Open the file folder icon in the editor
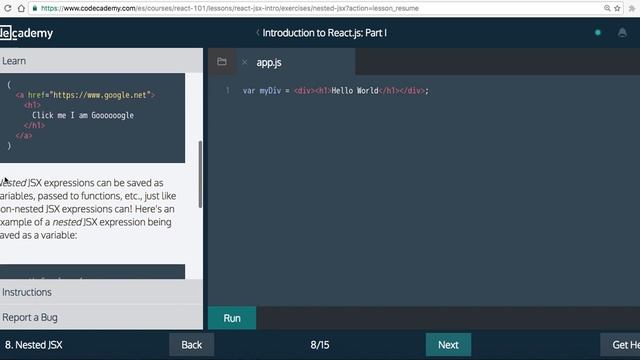 222,62
